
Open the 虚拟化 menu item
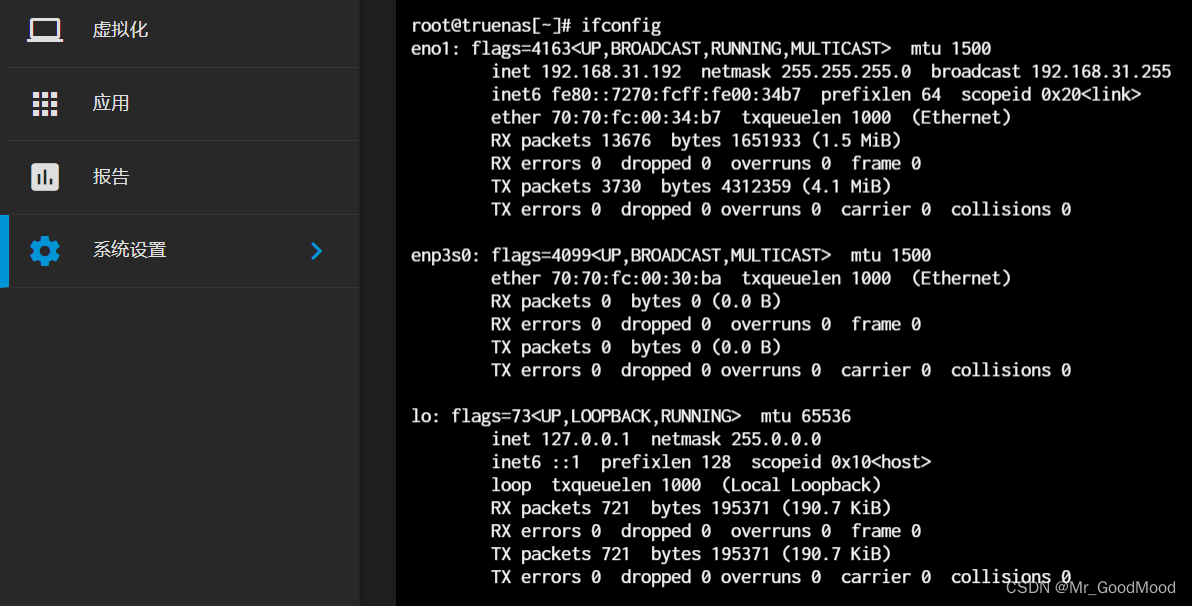point(120,30)
